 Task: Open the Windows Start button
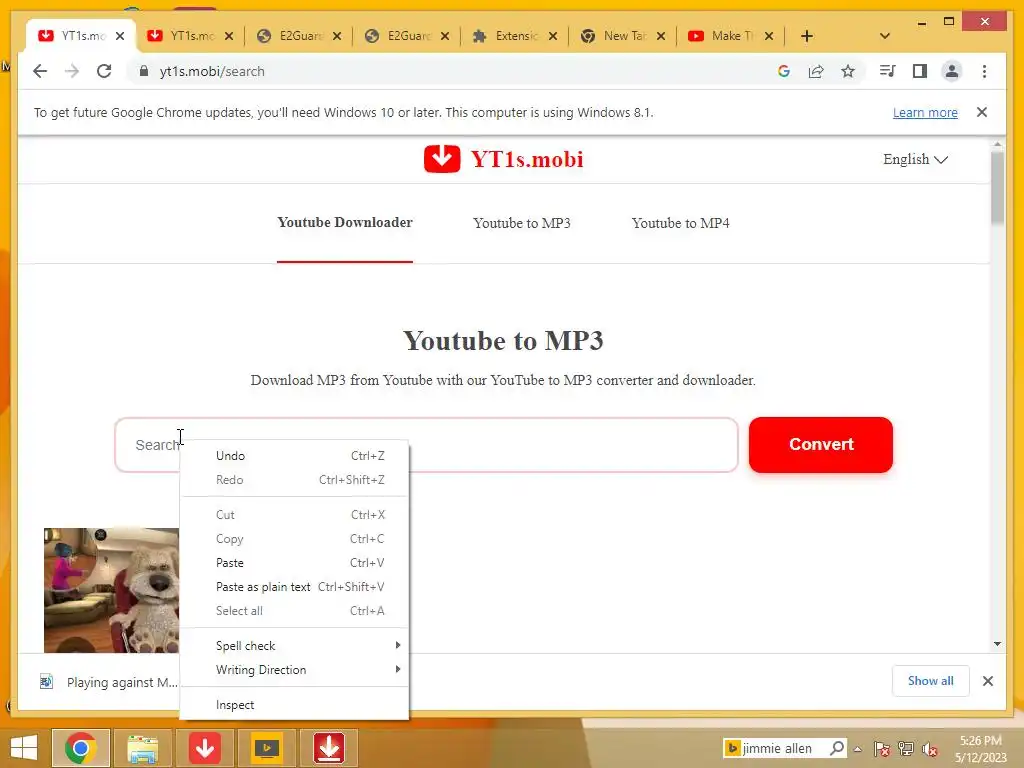24,748
